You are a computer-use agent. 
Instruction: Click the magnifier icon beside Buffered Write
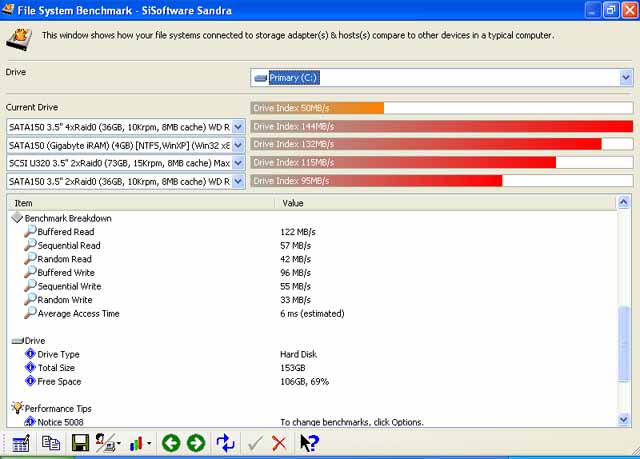point(30,272)
